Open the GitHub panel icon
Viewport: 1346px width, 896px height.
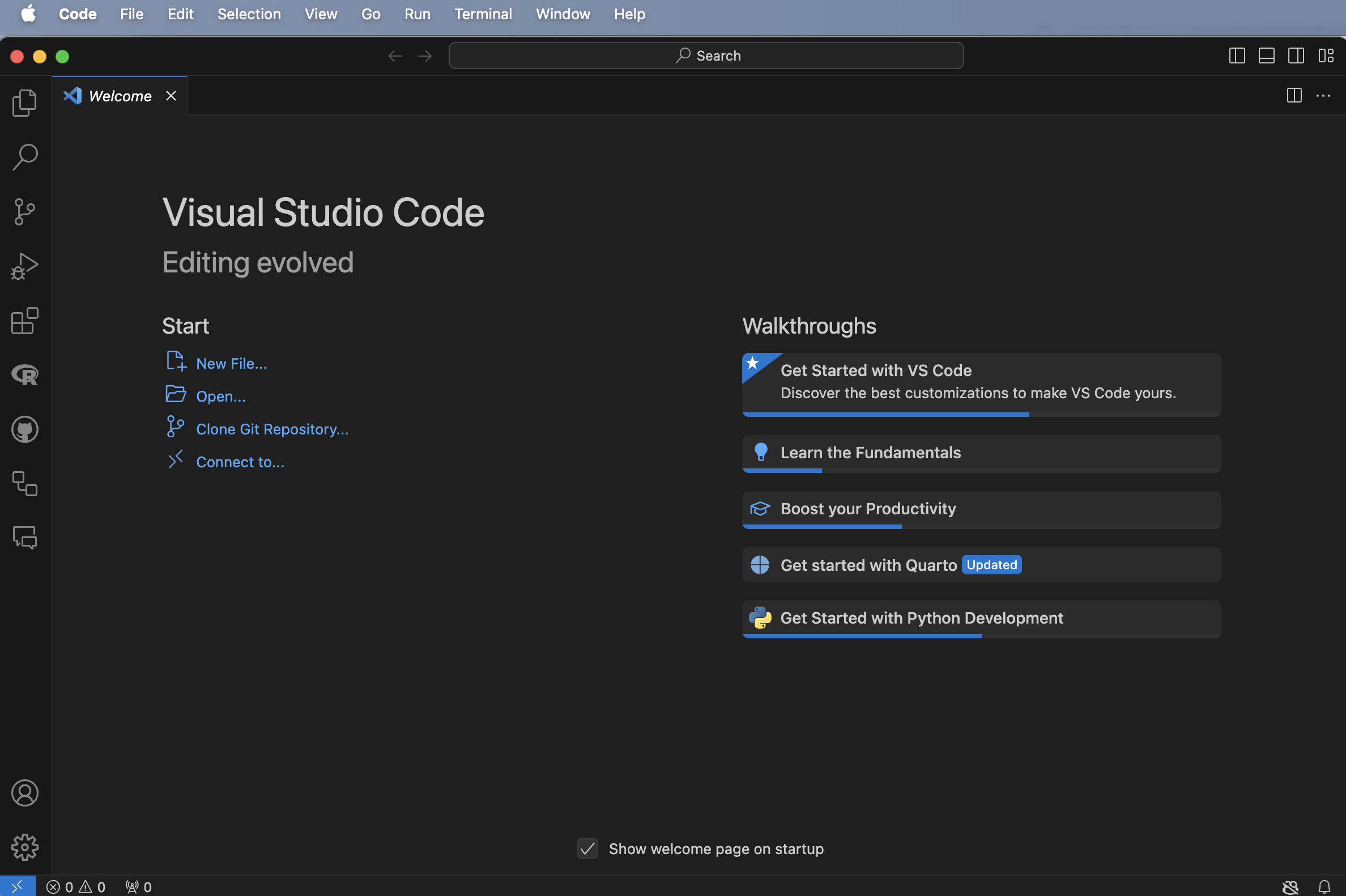[x=24, y=429]
